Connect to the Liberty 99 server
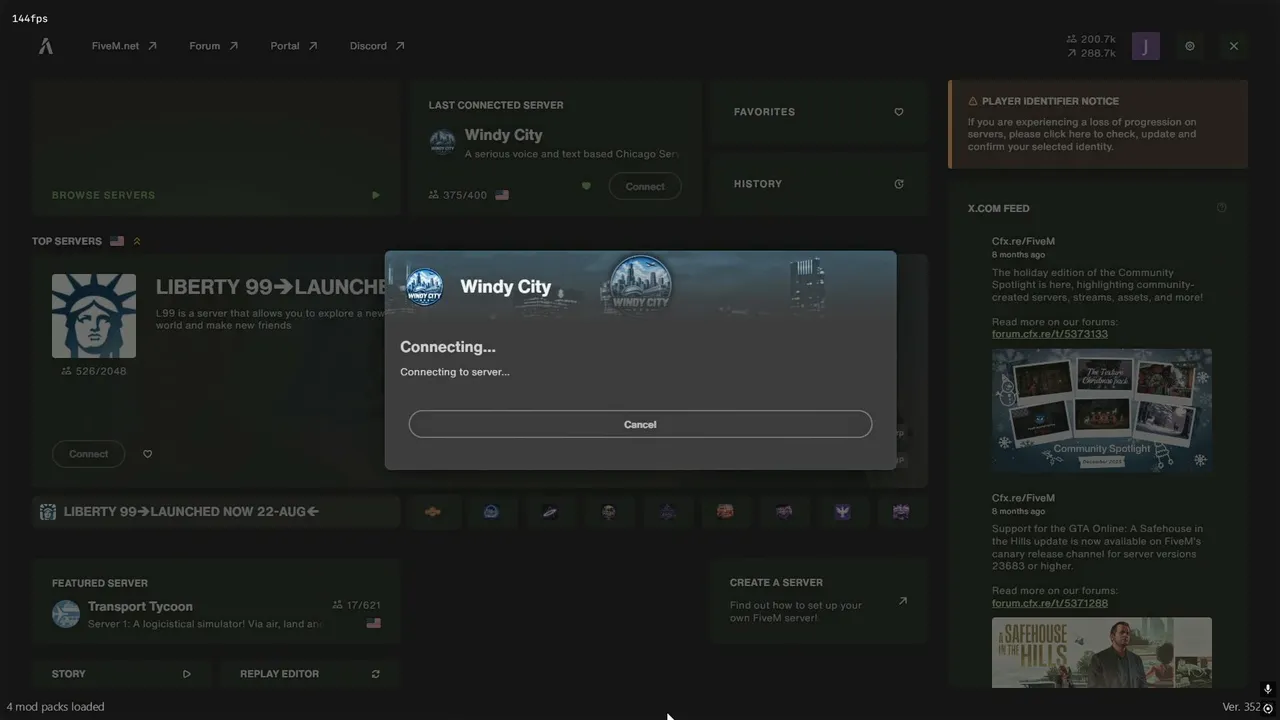Viewport: 1280px width, 720px height. [88, 454]
